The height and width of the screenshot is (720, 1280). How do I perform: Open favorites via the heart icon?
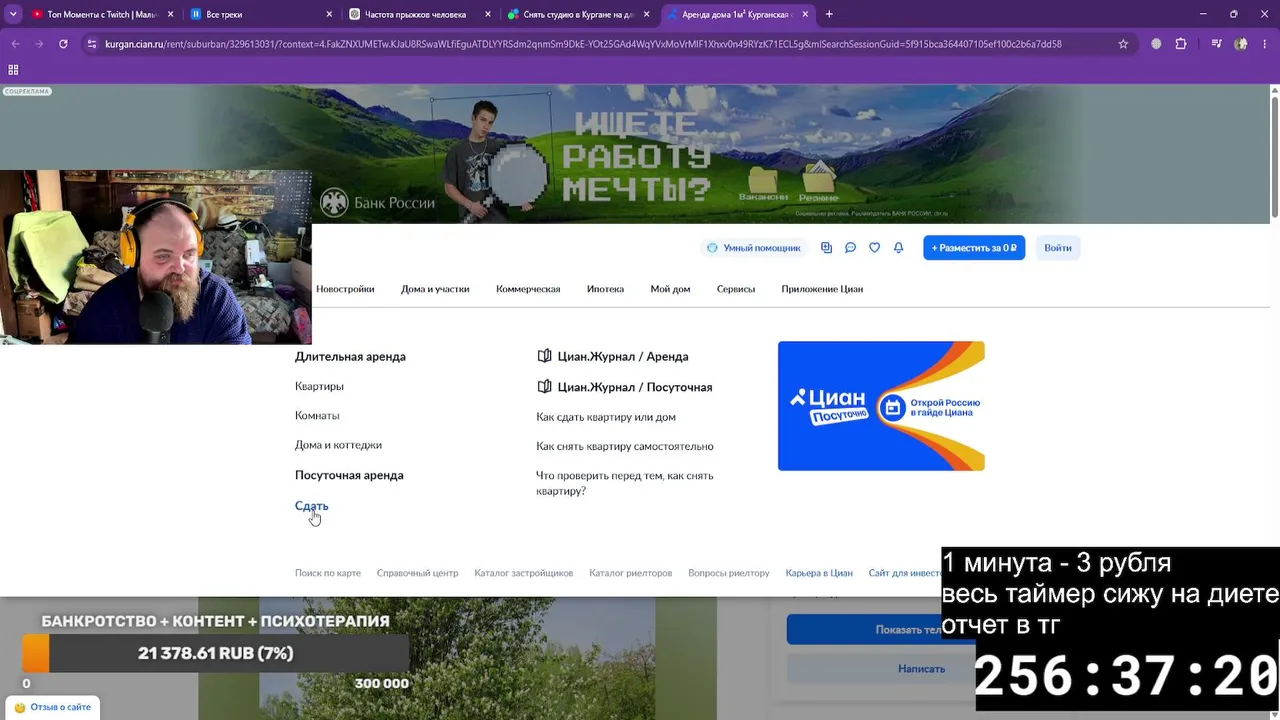point(874,248)
